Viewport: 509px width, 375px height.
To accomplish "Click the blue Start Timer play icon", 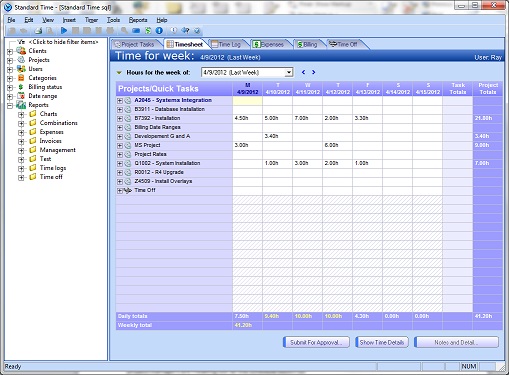I will tap(64, 31).
